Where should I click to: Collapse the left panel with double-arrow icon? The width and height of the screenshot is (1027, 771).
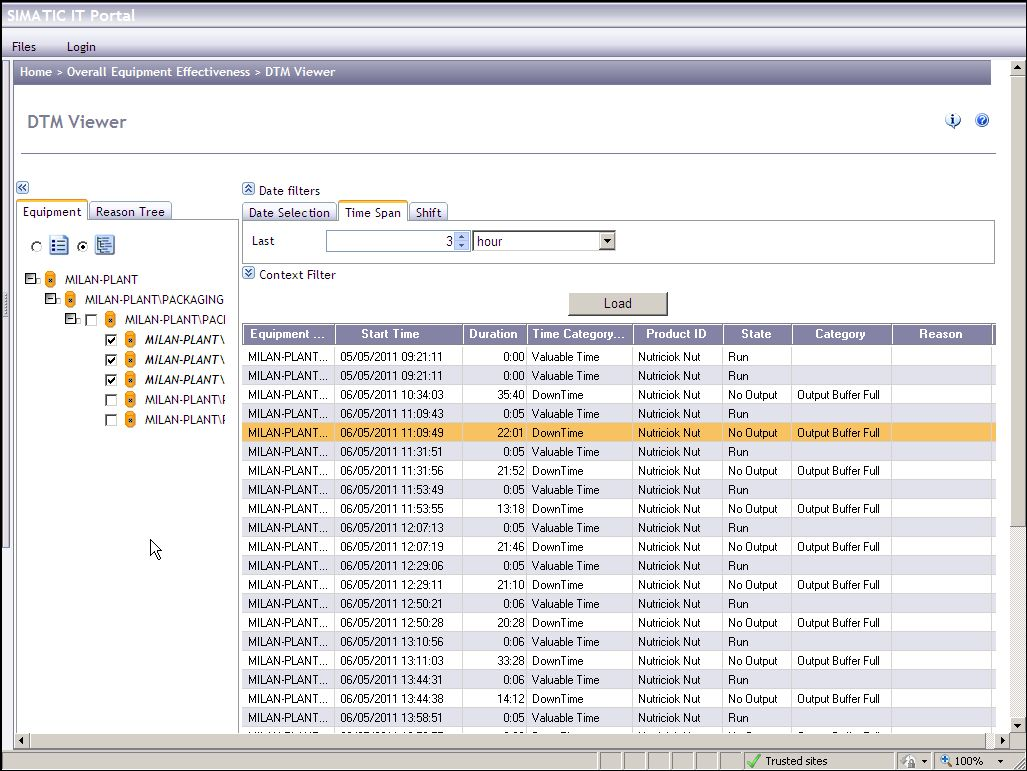coord(22,187)
